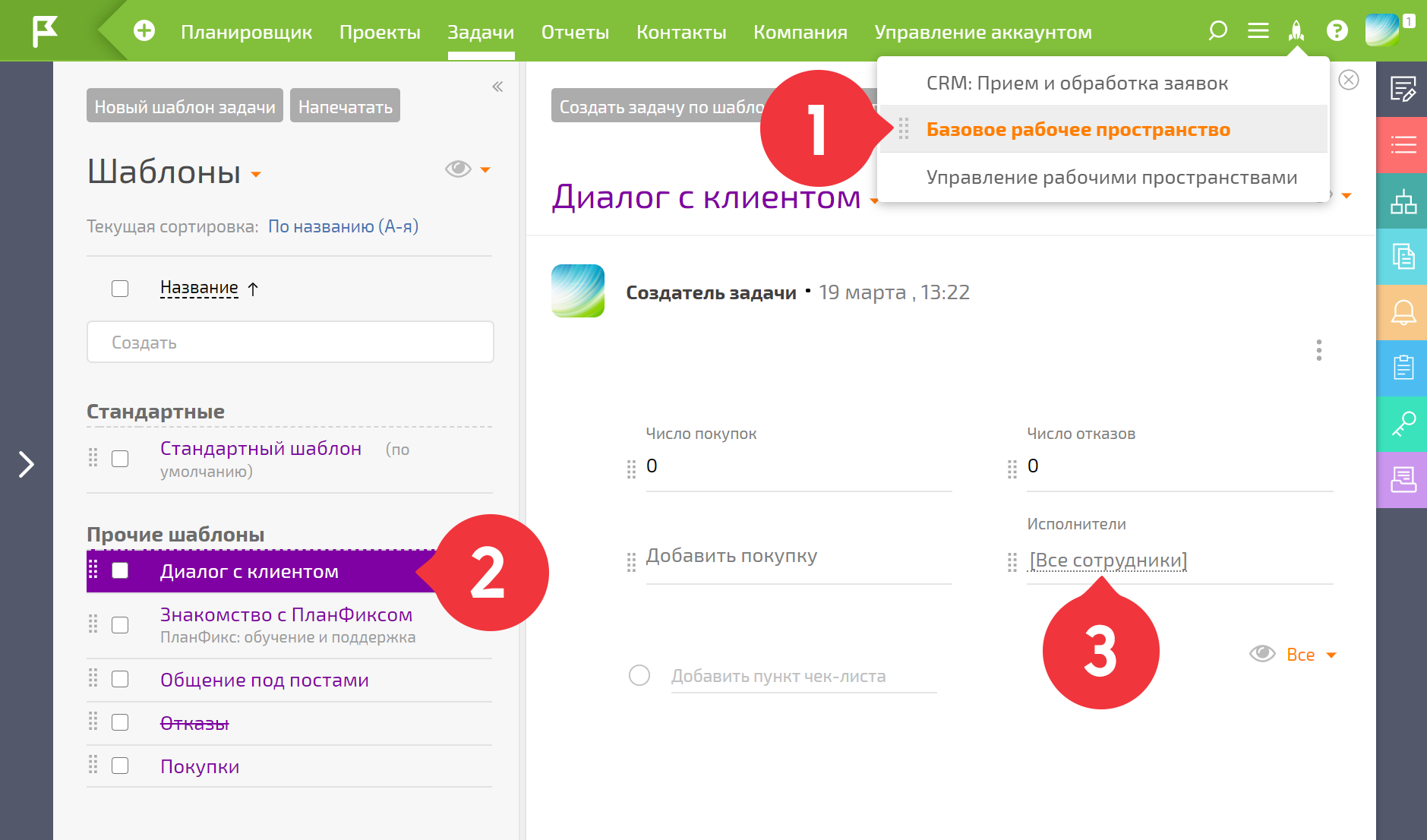Open user profile avatar in header
Viewport: 1427px width, 840px height.
coord(1381,30)
